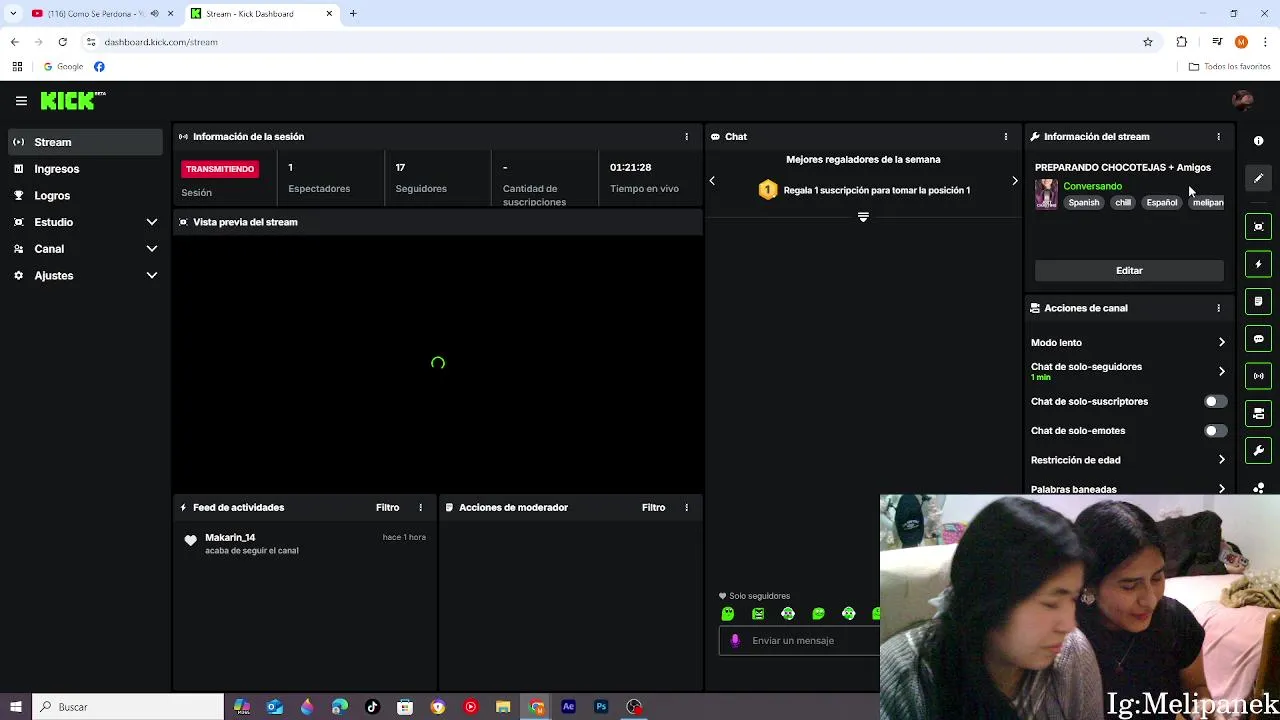Open the hamburger menu beside the Kick logo
Viewport: 1280px width, 720px height.
[x=21, y=101]
